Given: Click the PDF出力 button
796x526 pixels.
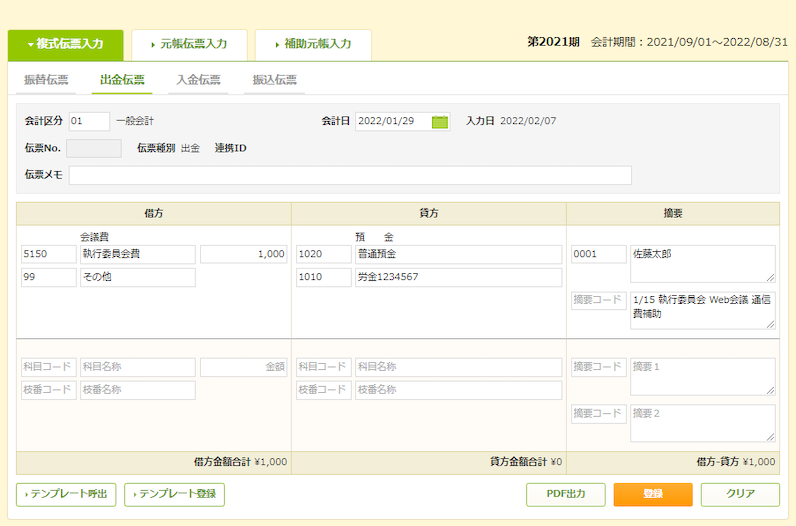Looking at the screenshot, I should coord(566,494).
